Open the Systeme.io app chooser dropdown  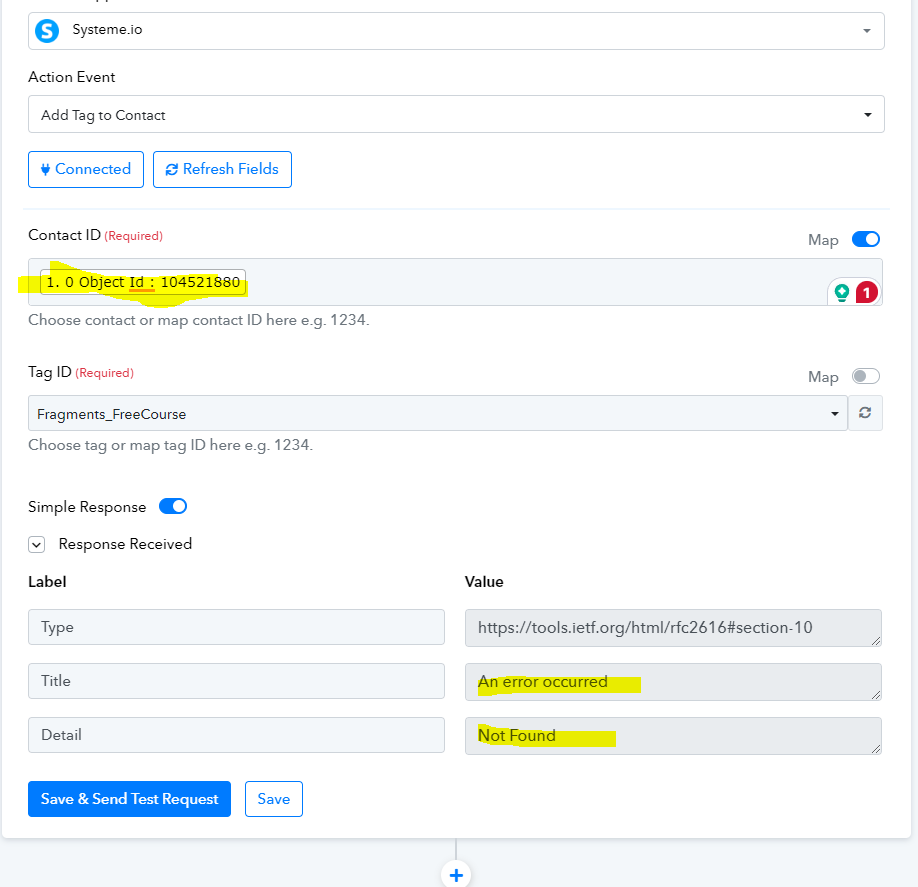click(456, 31)
